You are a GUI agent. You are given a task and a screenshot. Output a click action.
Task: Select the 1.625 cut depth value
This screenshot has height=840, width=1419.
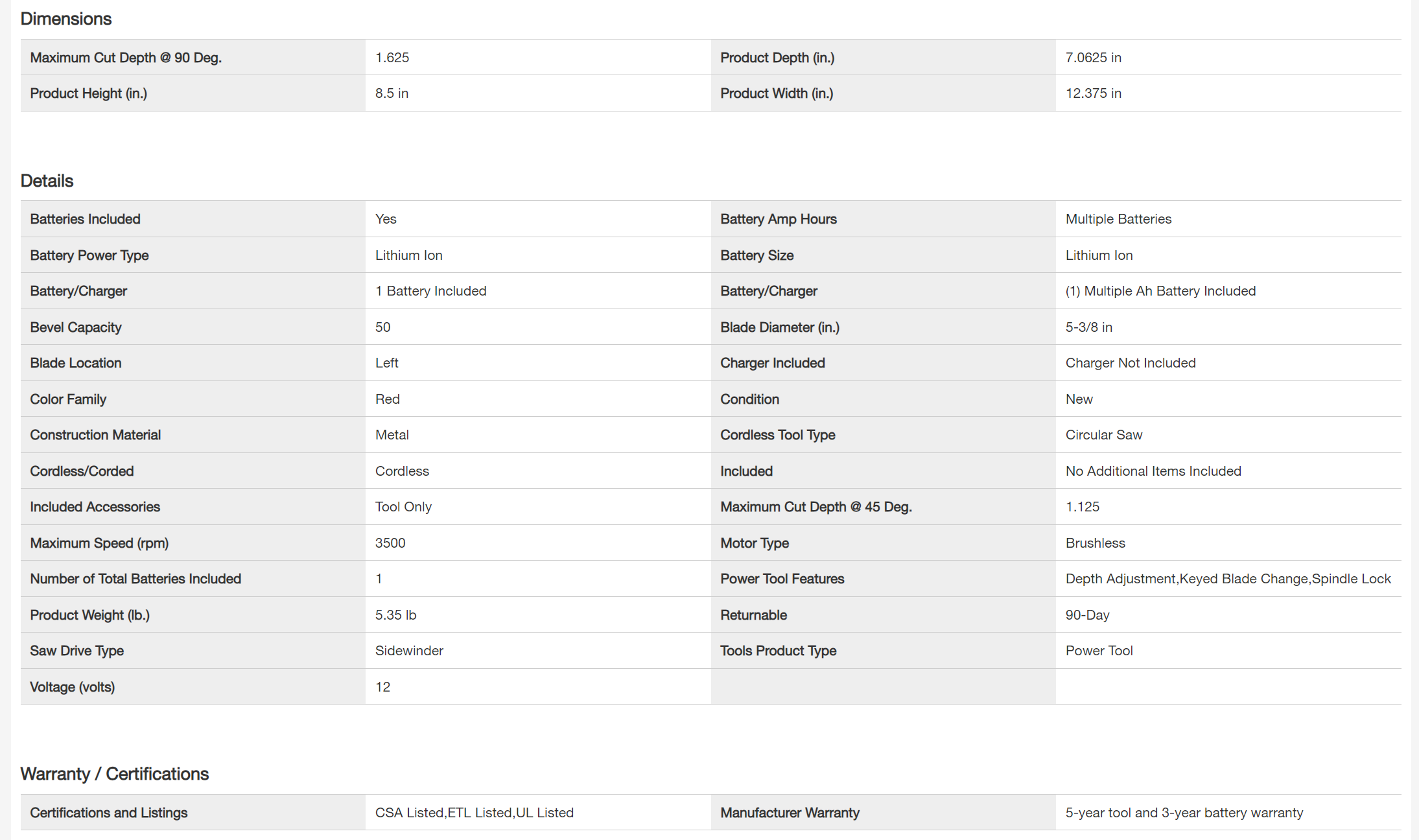click(x=392, y=58)
